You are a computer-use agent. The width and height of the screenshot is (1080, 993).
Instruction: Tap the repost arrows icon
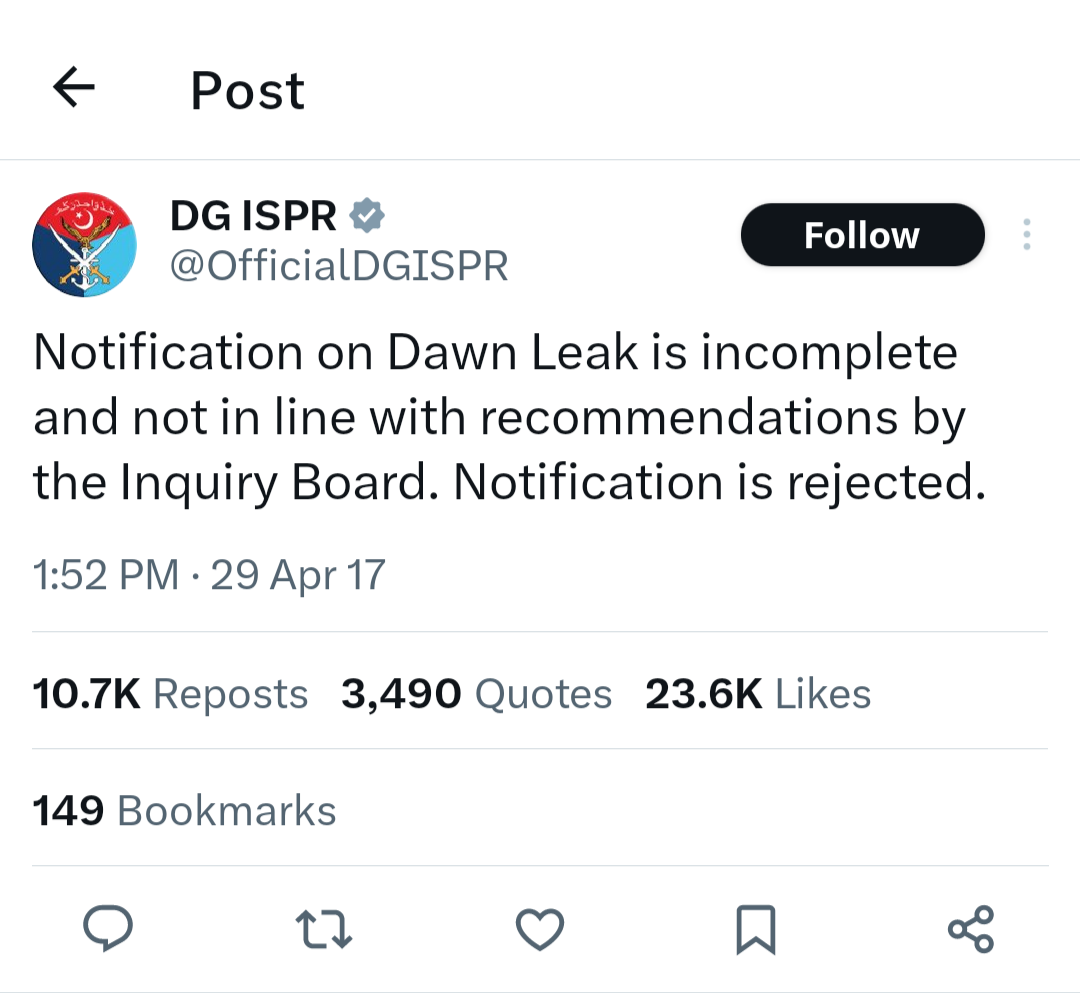tap(324, 929)
